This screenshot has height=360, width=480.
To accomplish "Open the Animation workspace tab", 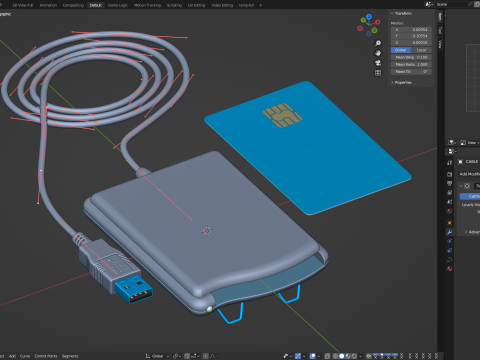I will pyautogui.click(x=48, y=5).
